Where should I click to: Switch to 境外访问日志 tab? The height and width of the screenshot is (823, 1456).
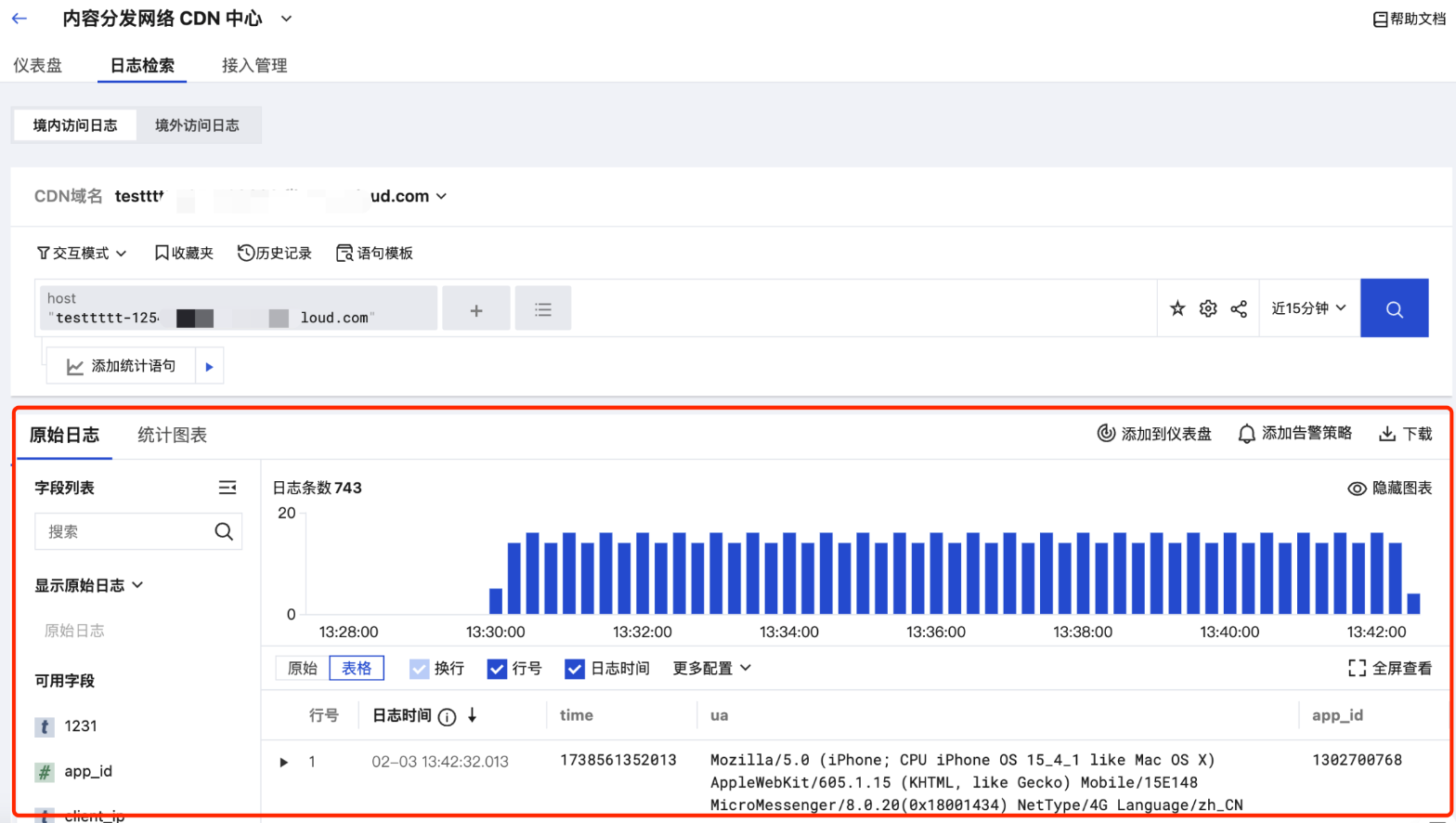tap(197, 125)
